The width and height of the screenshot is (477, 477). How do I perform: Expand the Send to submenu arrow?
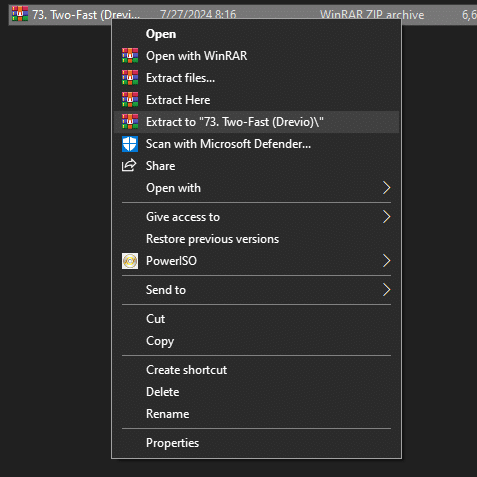[386, 290]
